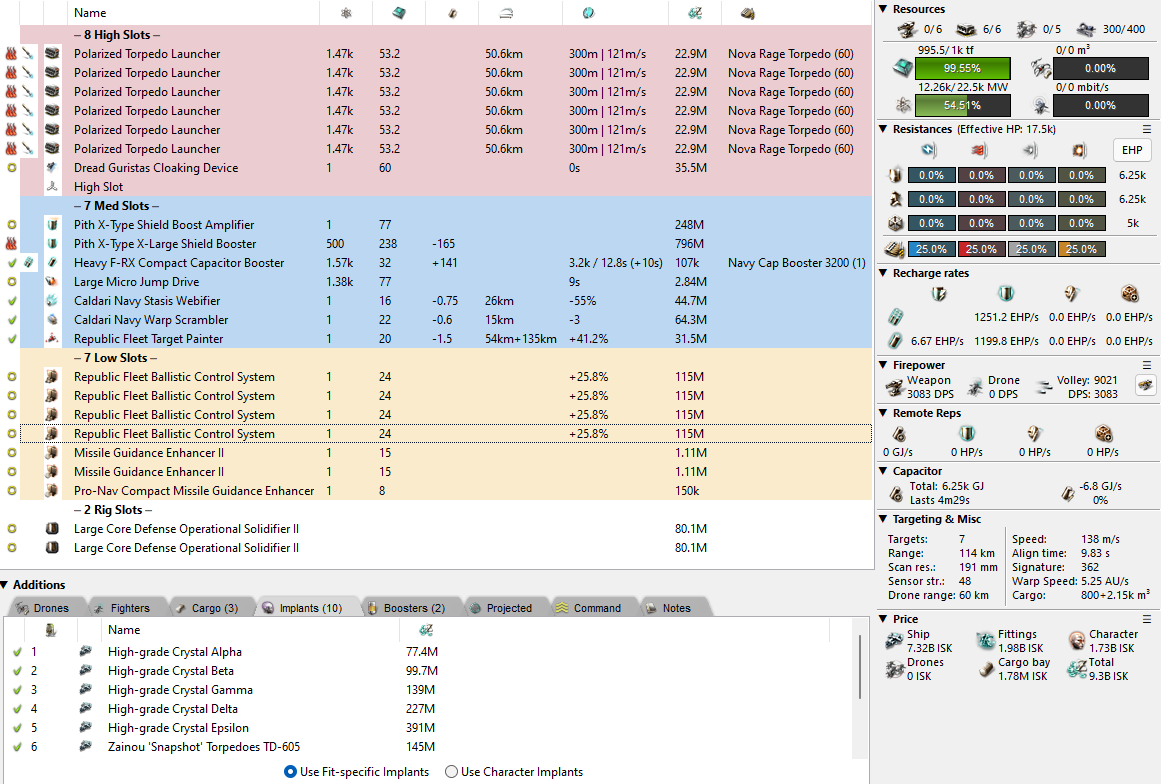Click the price column header icon

point(694,13)
